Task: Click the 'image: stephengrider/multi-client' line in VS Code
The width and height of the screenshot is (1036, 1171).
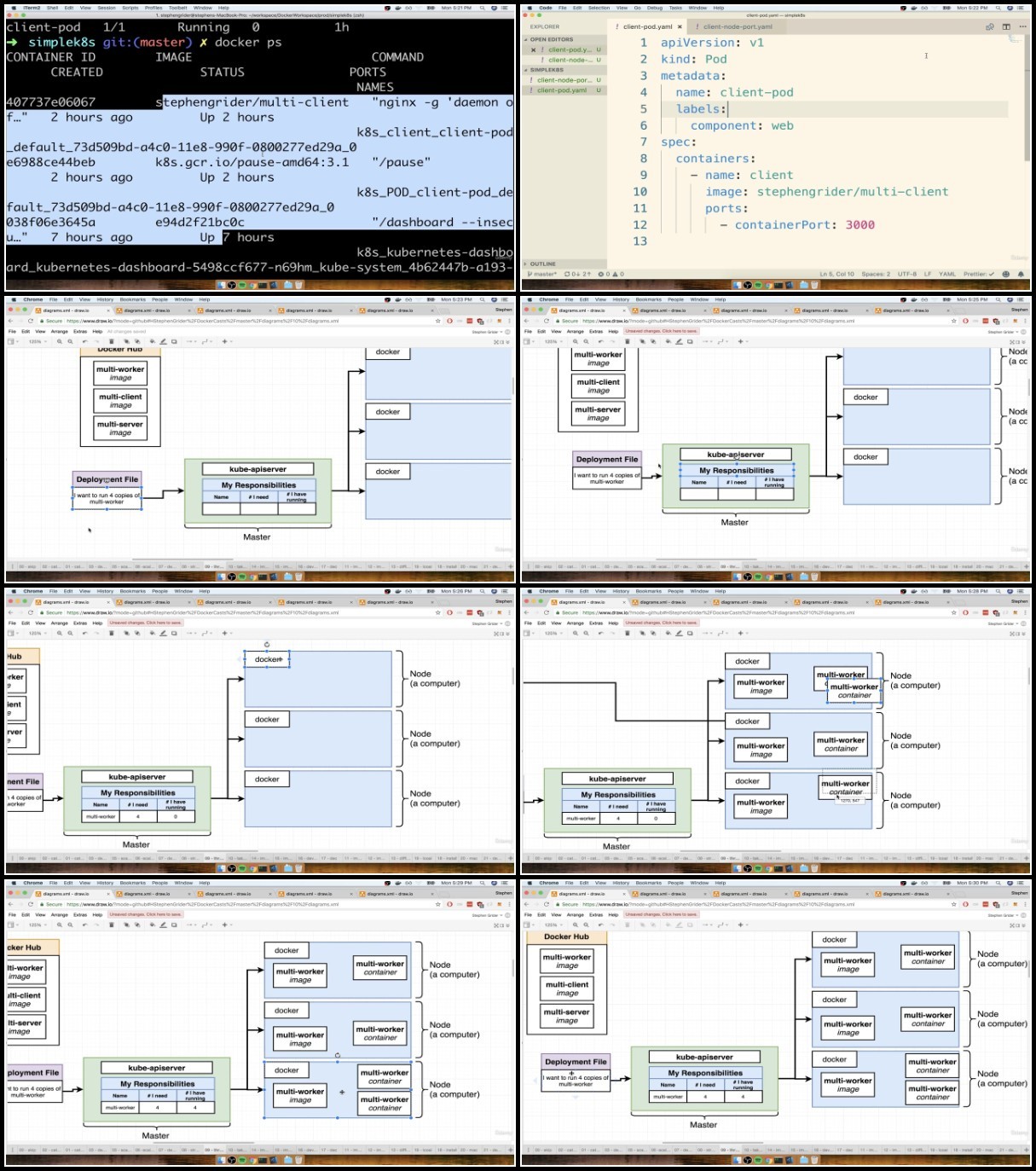Action: (x=826, y=192)
